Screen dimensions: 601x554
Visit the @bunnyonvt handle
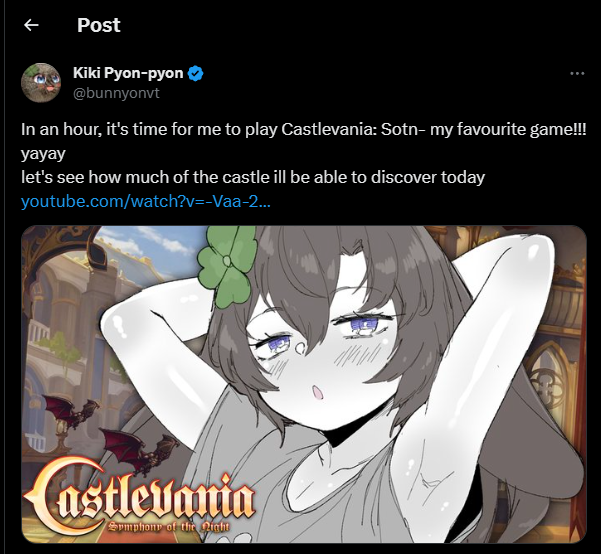[116, 93]
